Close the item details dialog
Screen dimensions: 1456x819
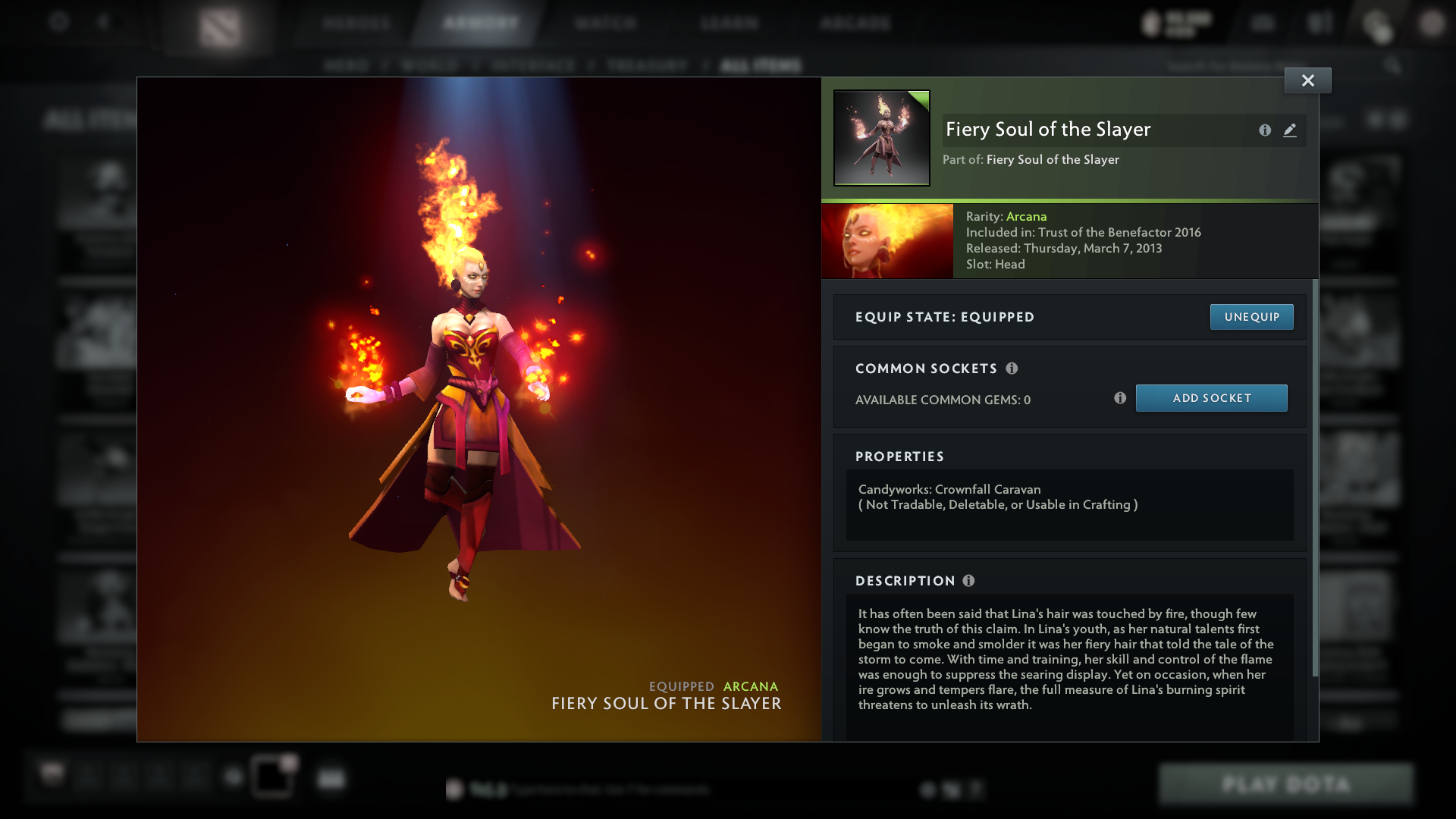pos(1307,80)
